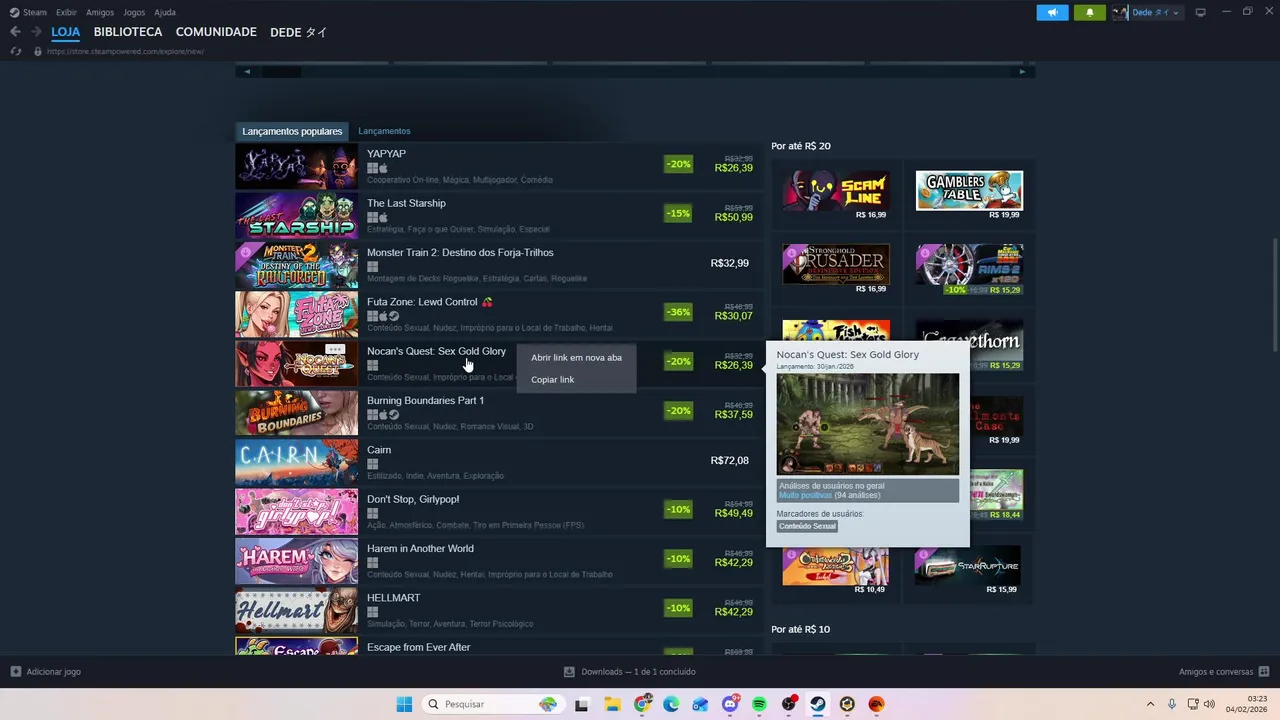
Task: Click the store URL address field
Action: pyautogui.click(x=125, y=51)
